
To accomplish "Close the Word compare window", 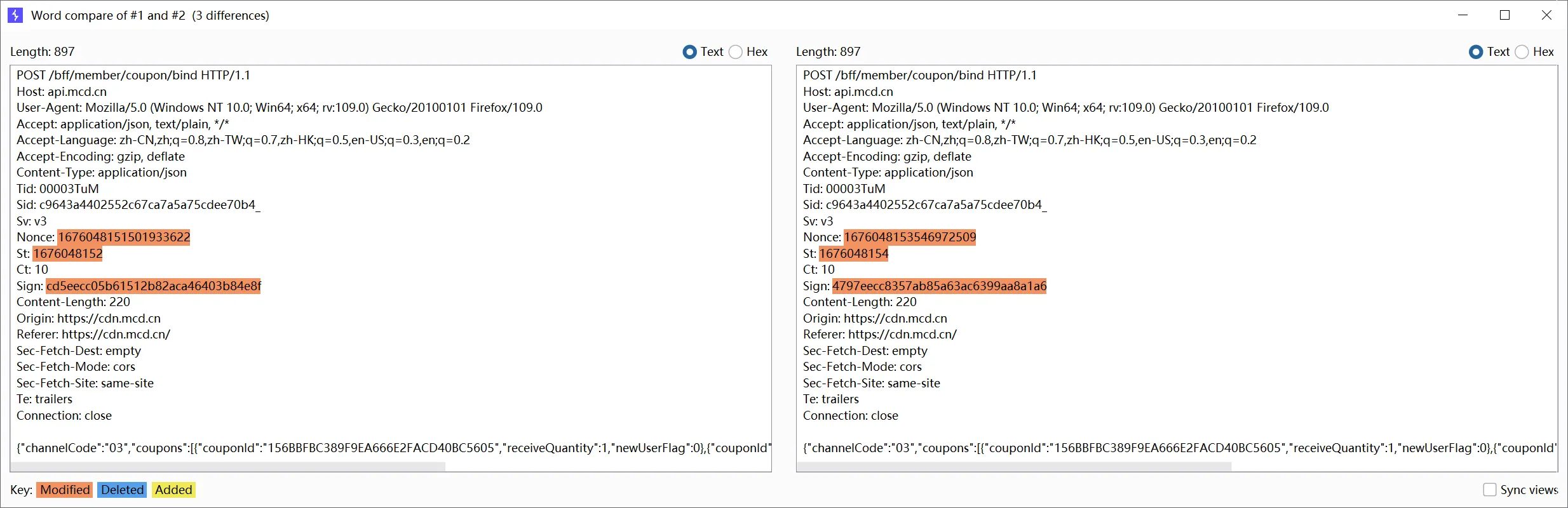I will [1546, 15].
